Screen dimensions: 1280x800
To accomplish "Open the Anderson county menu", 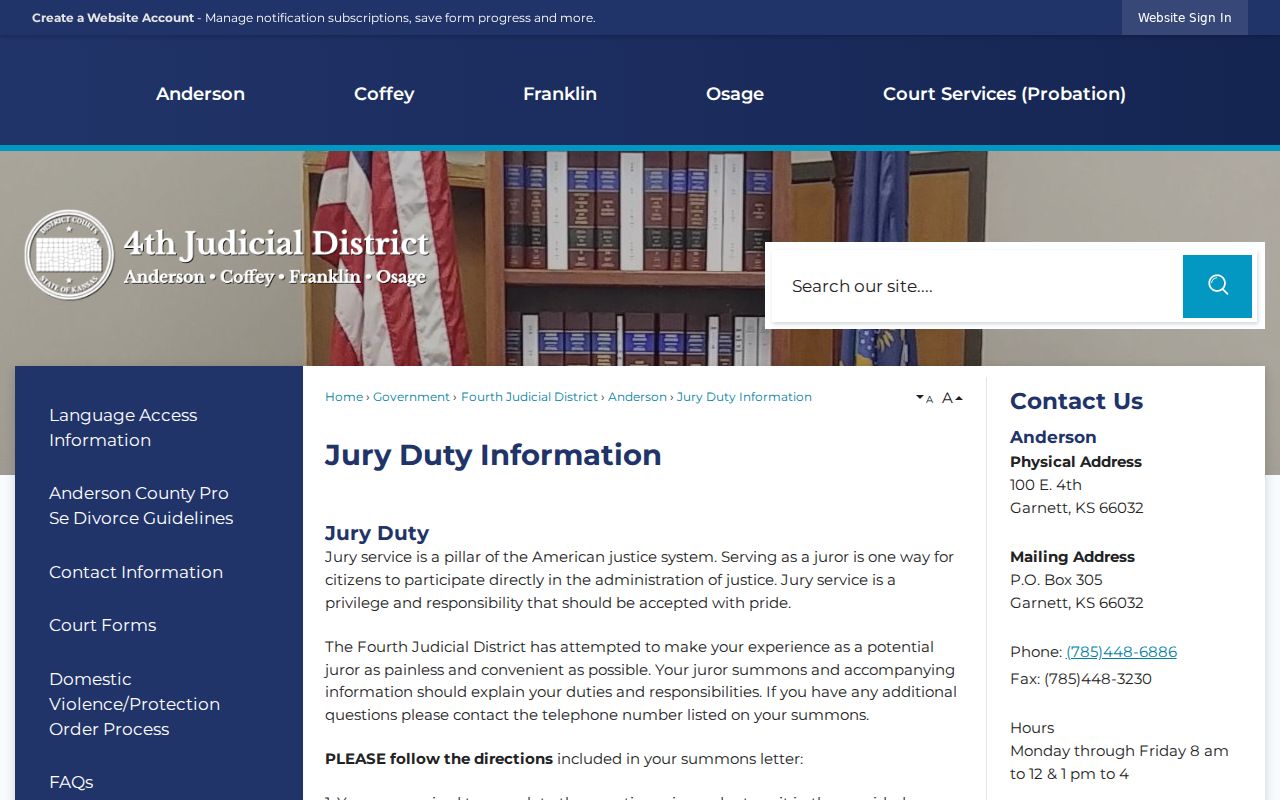I will pyautogui.click(x=200, y=93).
